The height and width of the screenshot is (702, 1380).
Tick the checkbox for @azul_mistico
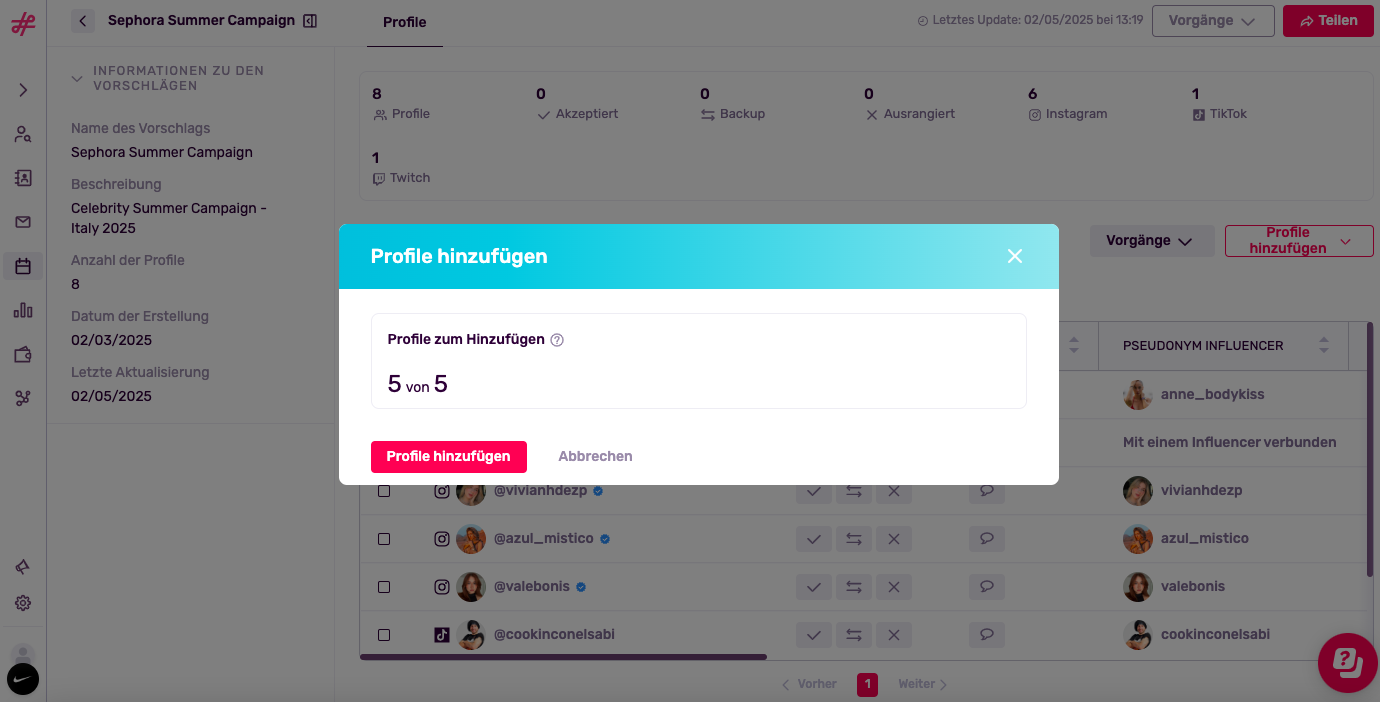click(x=384, y=539)
